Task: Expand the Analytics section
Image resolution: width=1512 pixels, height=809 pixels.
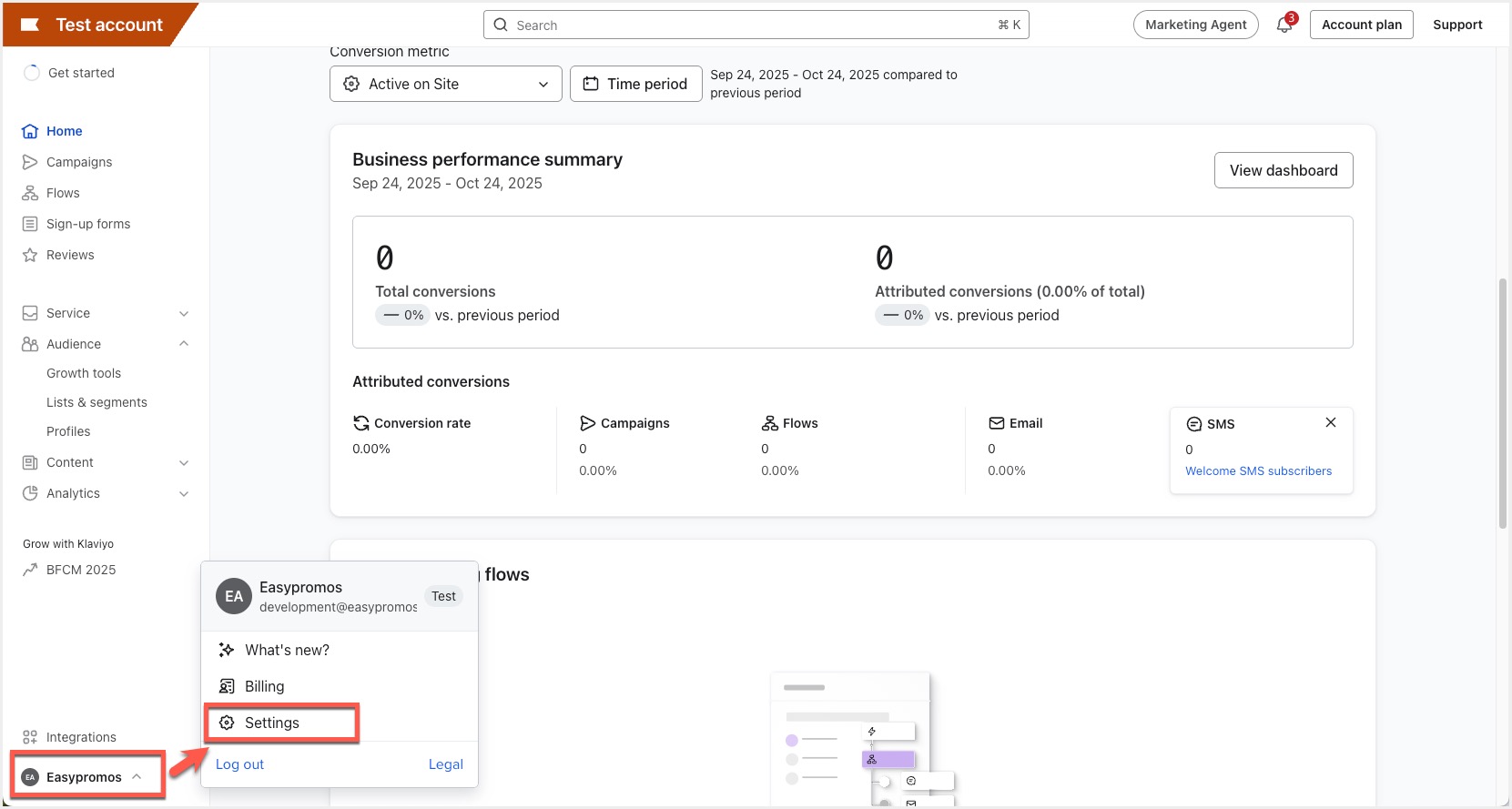Action: pos(184,493)
